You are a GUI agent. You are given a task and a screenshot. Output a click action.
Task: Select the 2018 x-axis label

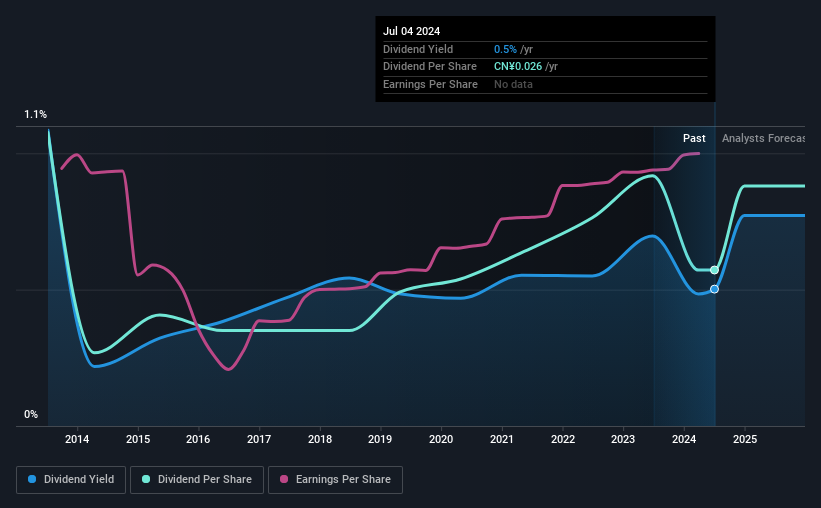click(x=320, y=439)
